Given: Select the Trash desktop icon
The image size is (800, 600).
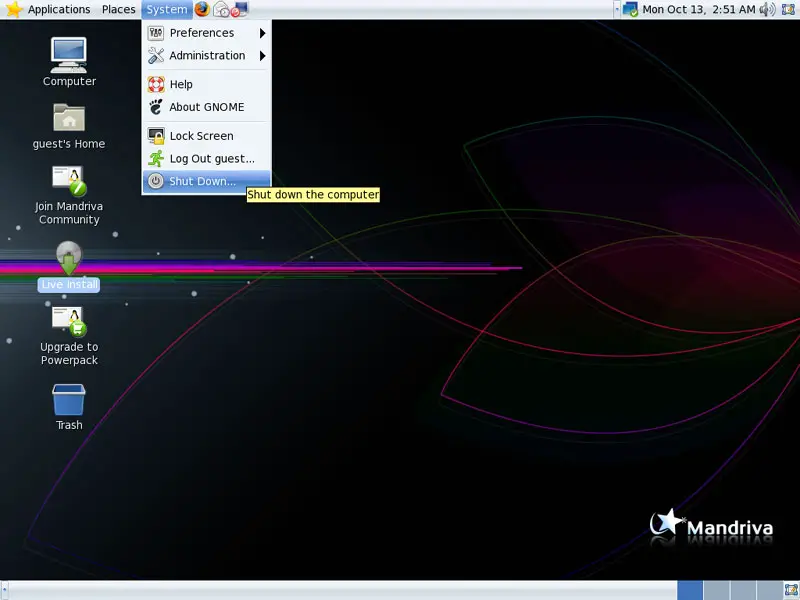Looking at the screenshot, I should coord(69,399).
